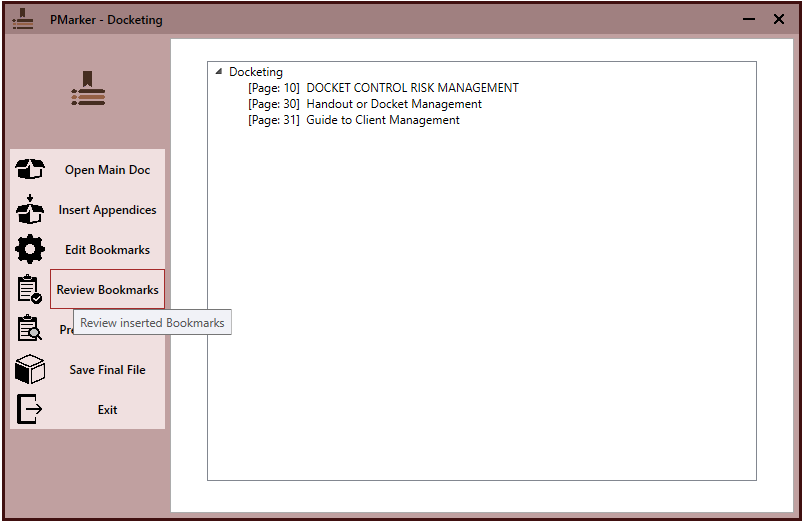This screenshot has height=522, width=803.
Task: Click the Open Main Doc box icon
Action: click(30, 169)
